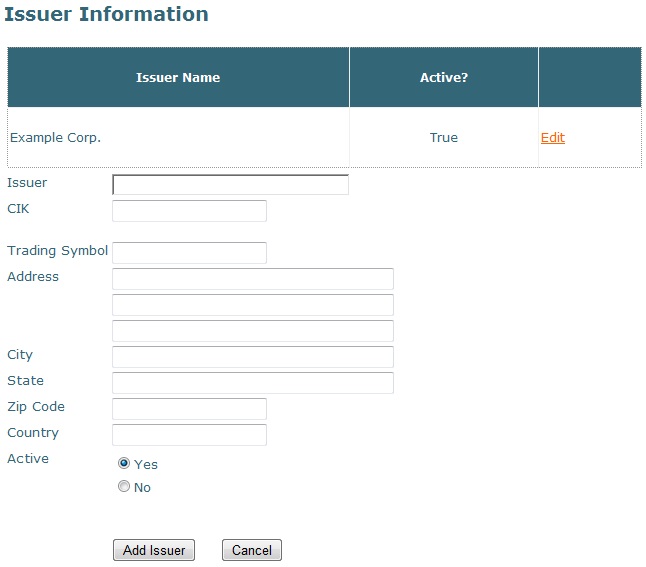The width and height of the screenshot is (646, 567).
Task: Focus the City input field
Action: point(252,357)
